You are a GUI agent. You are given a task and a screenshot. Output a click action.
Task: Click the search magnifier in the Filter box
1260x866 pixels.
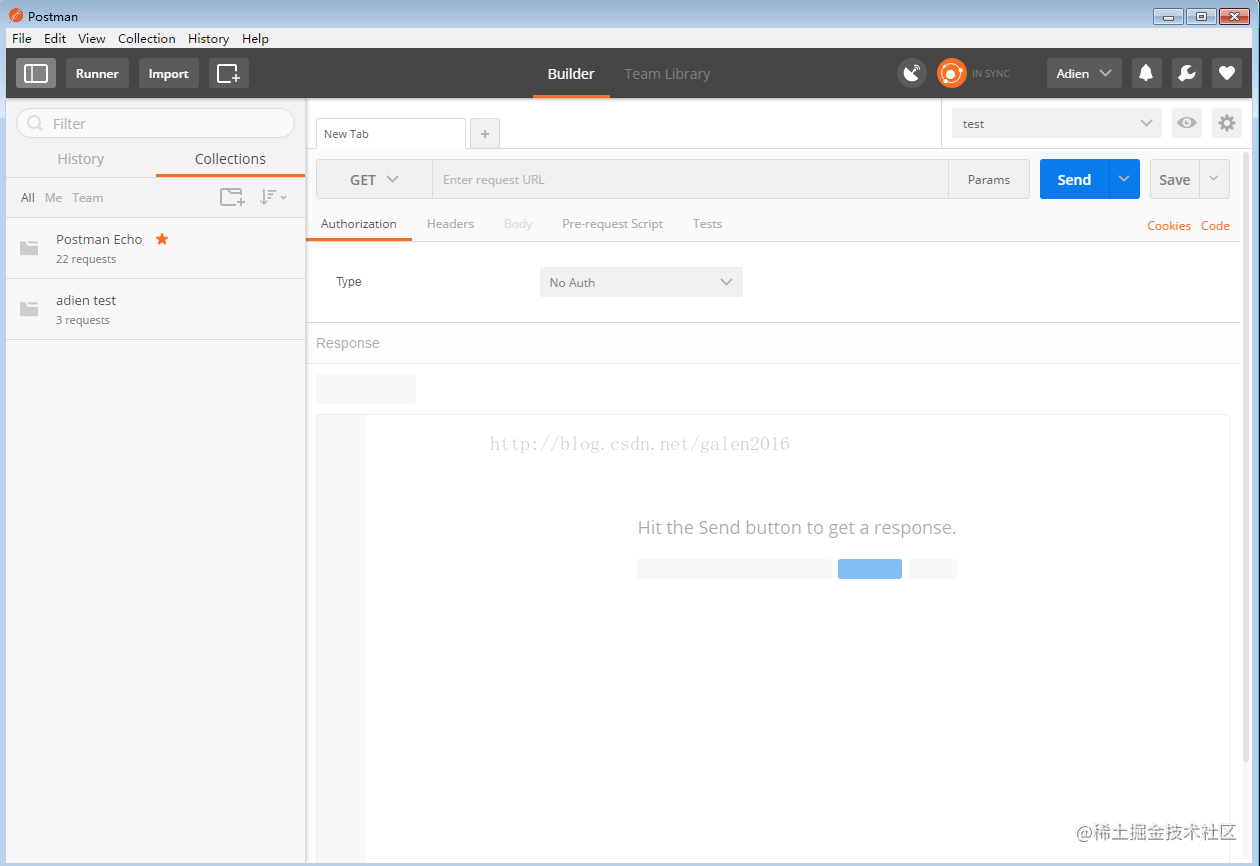33,123
